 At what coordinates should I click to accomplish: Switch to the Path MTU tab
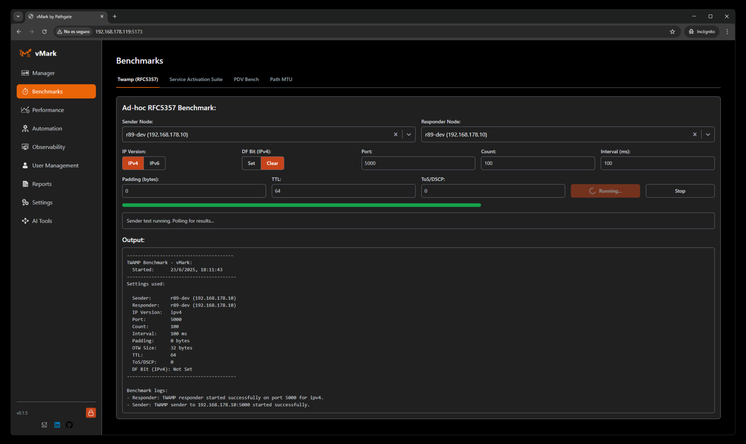pos(281,79)
